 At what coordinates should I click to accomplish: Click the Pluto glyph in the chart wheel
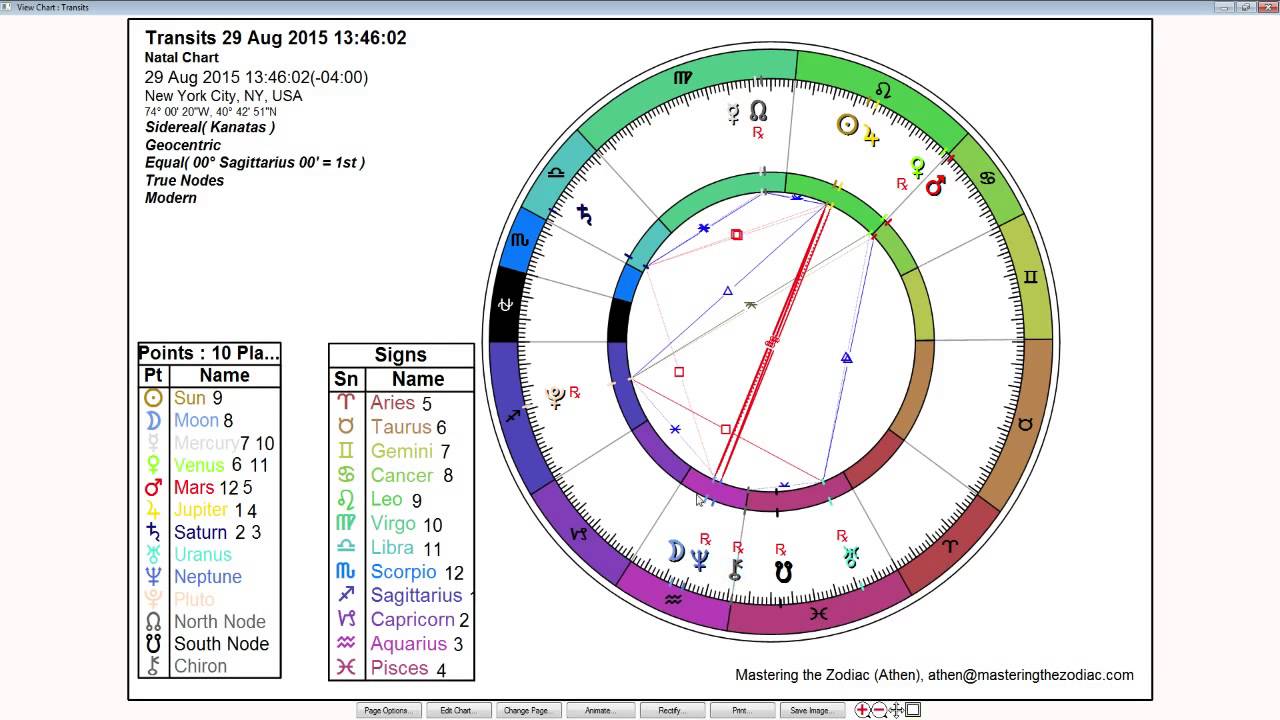point(556,398)
